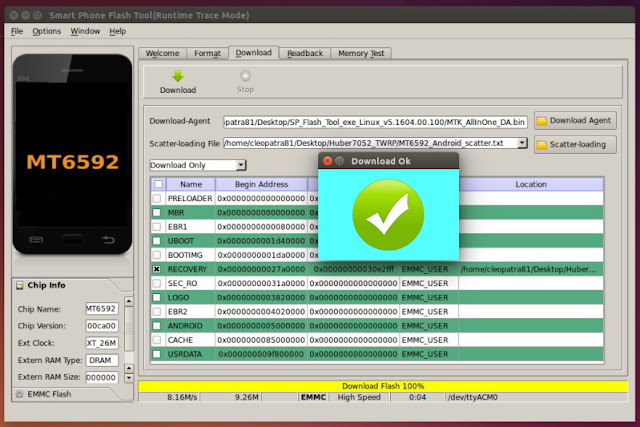This screenshot has width=640, height=427.
Task: Check the UBOOT partition checkbox
Action: 157,241
